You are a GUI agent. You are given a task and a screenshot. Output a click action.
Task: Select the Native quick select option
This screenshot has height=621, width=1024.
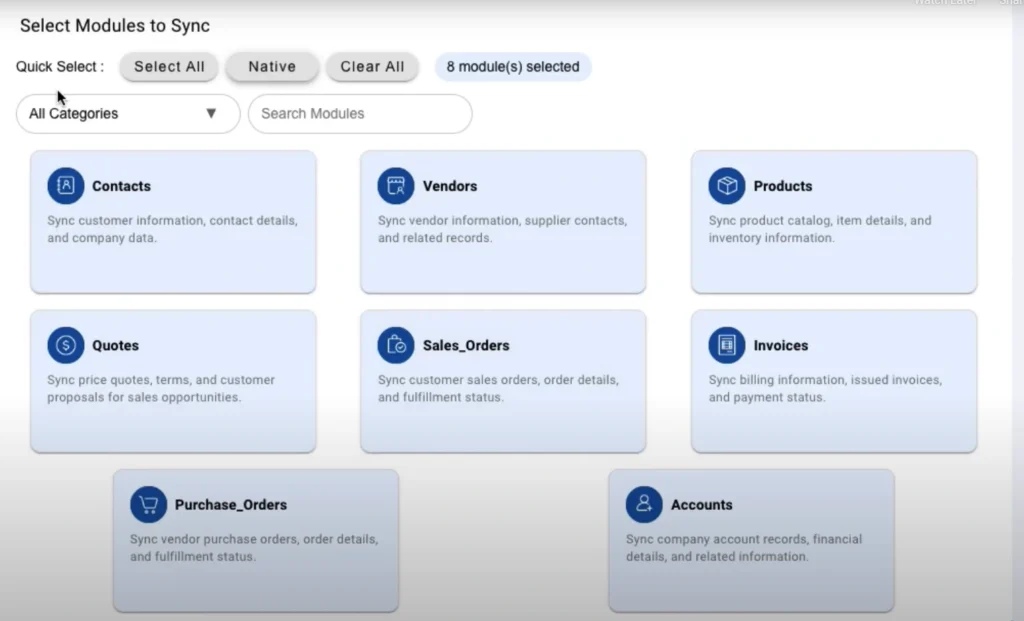click(272, 67)
